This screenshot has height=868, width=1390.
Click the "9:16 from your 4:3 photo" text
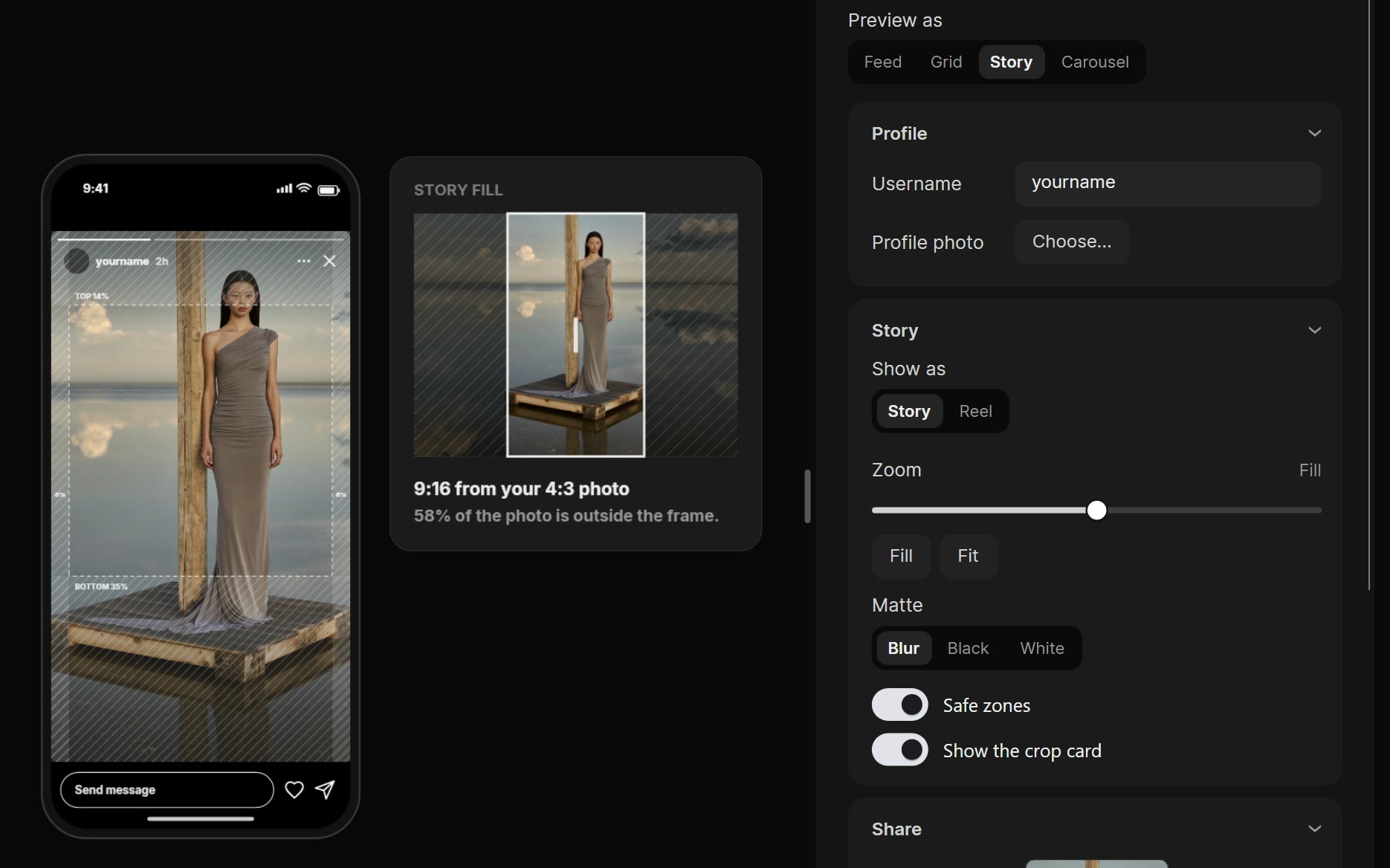click(521, 489)
